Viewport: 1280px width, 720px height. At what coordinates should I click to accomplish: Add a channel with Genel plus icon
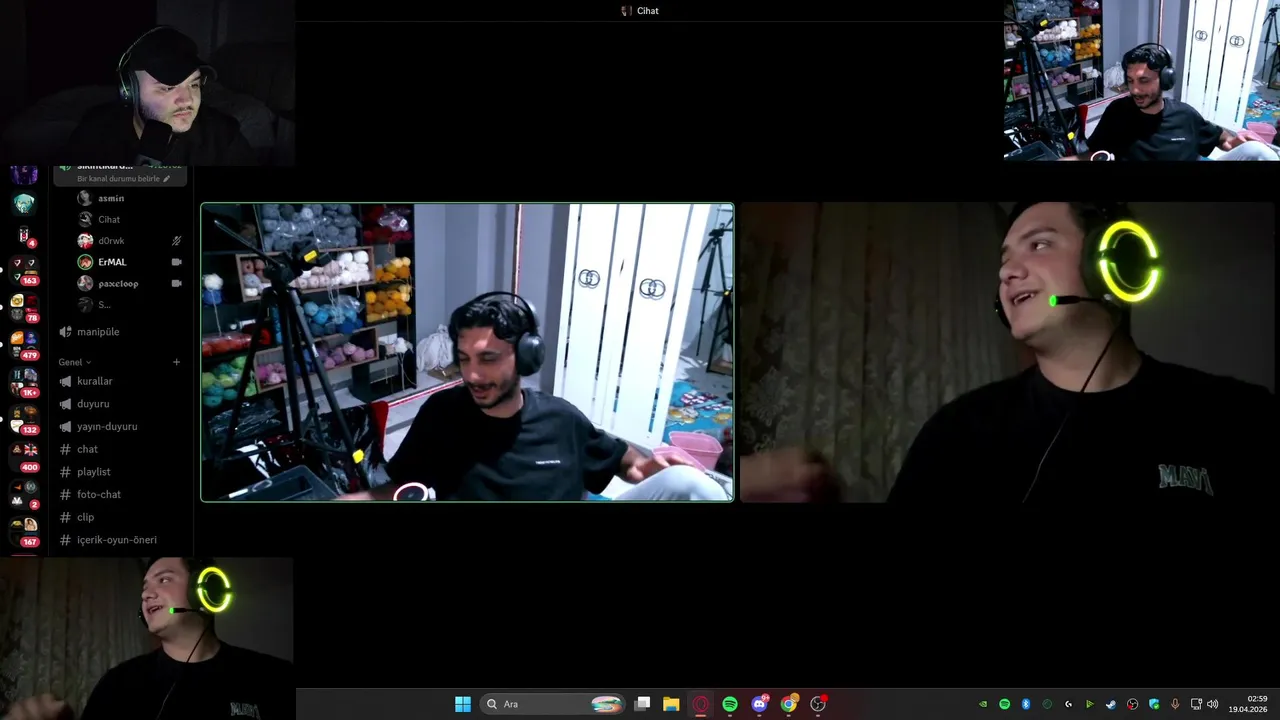coord(176,362)
